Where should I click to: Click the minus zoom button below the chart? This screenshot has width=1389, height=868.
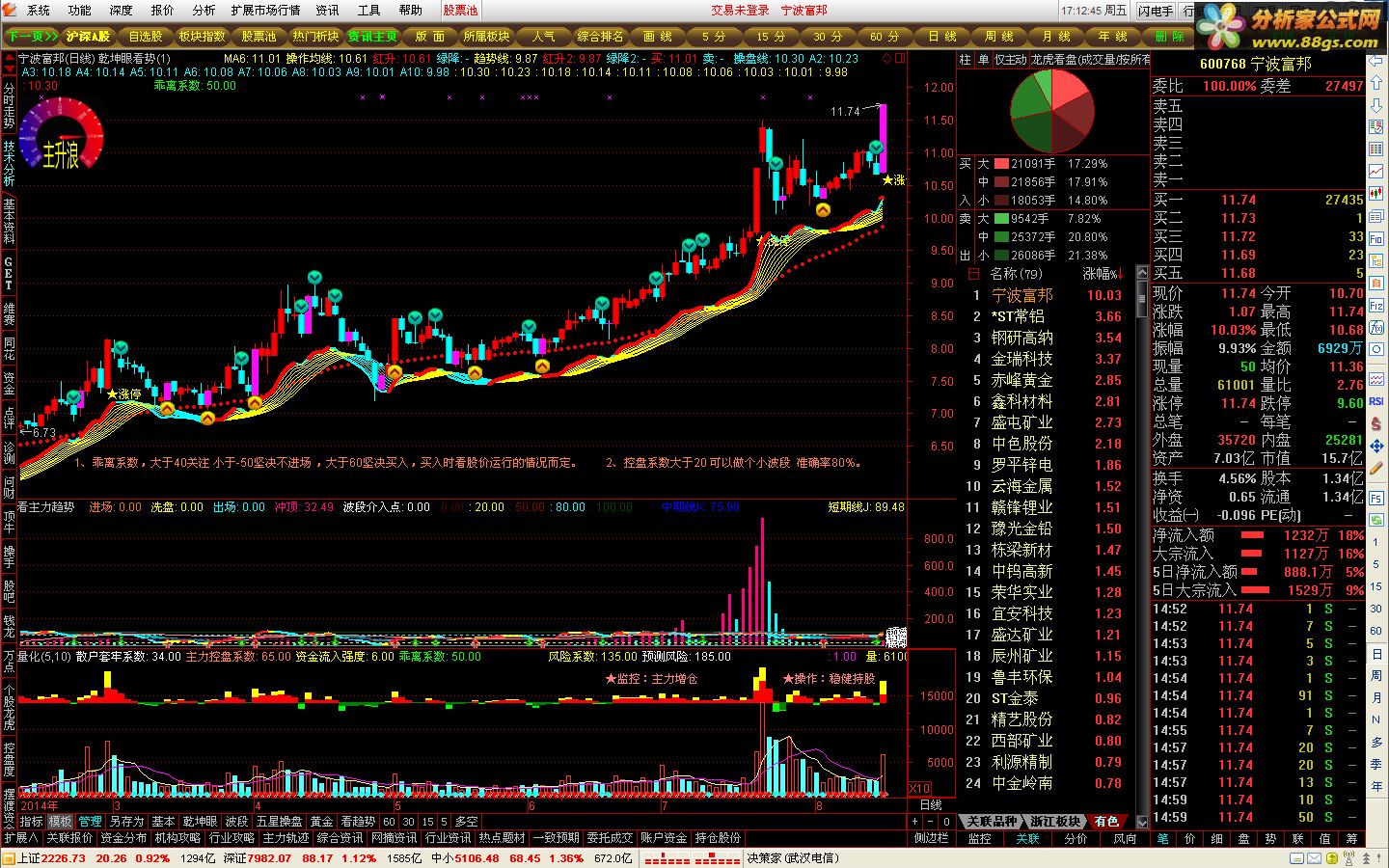(x=931, y=822)
